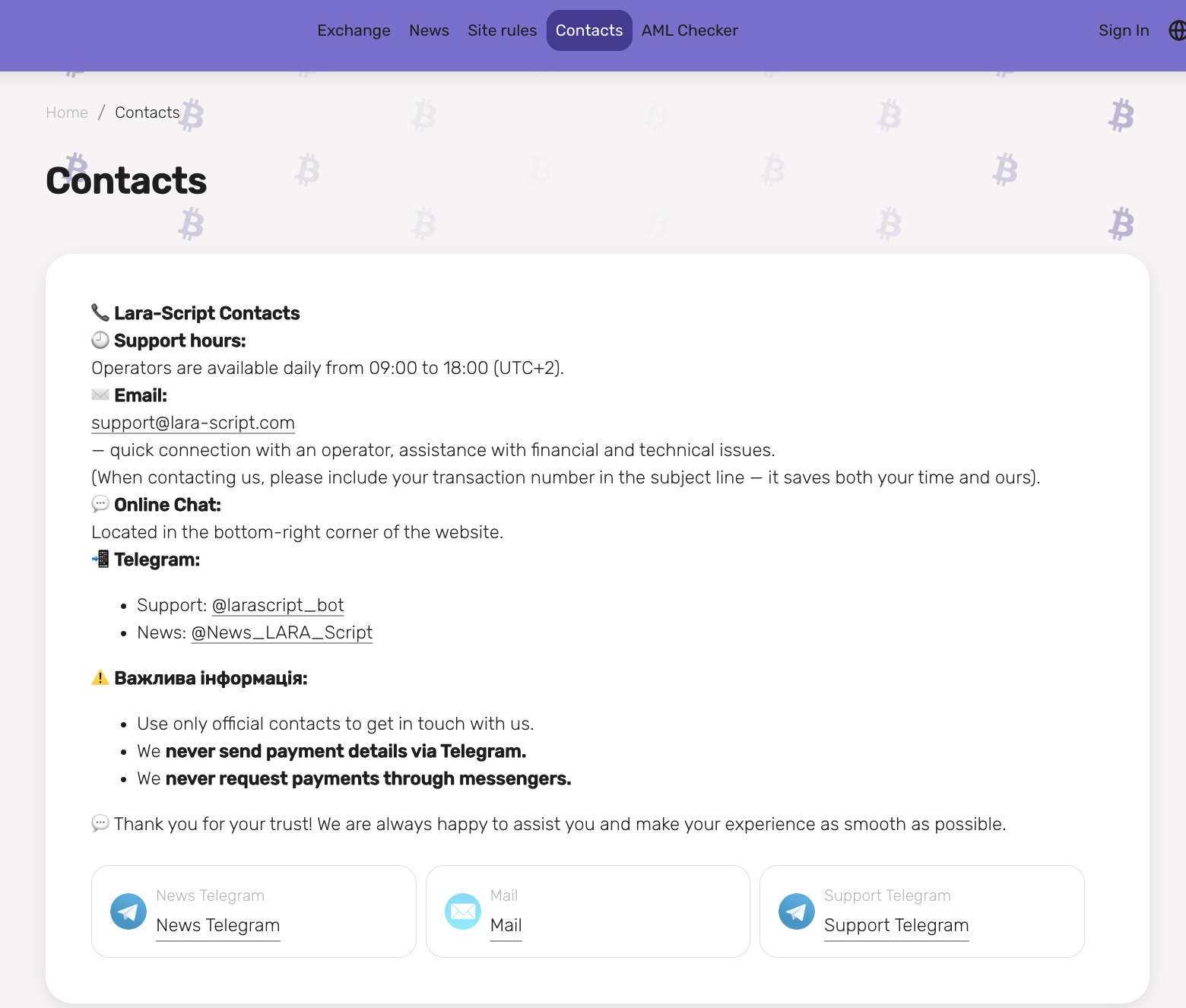This screenshot has width=1186, height=1008.
Task: Click the News Telegram card link
Action: tap(218, 925)
